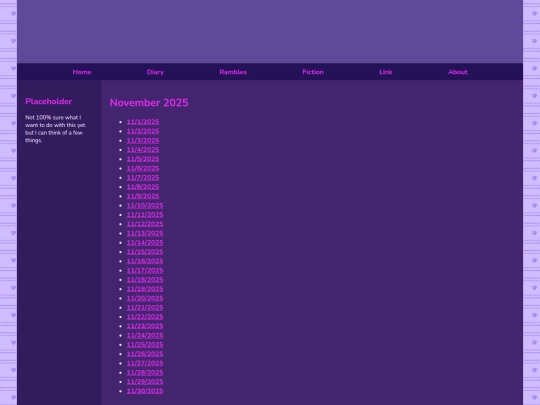The width and height of the screenshot is (540, 405).
Task: Open the 11/6/2025 diary entry
Action: click(143, 168)
